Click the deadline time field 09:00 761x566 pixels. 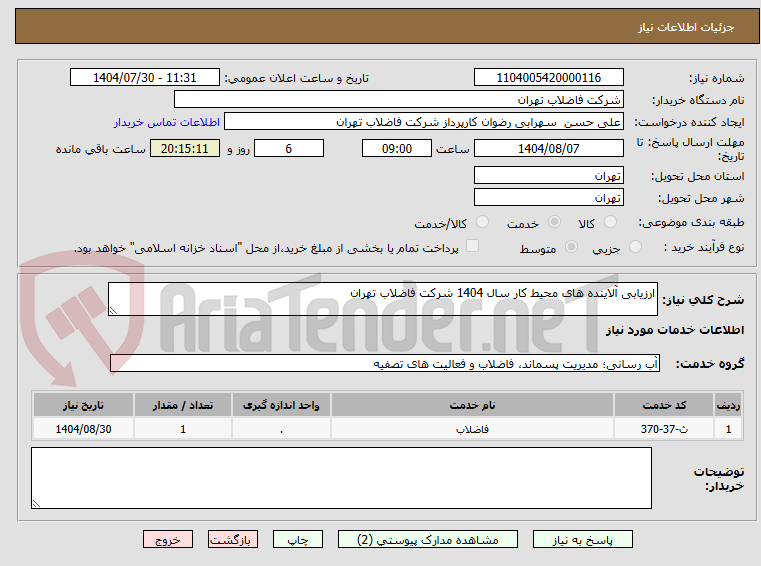point(397,148)
